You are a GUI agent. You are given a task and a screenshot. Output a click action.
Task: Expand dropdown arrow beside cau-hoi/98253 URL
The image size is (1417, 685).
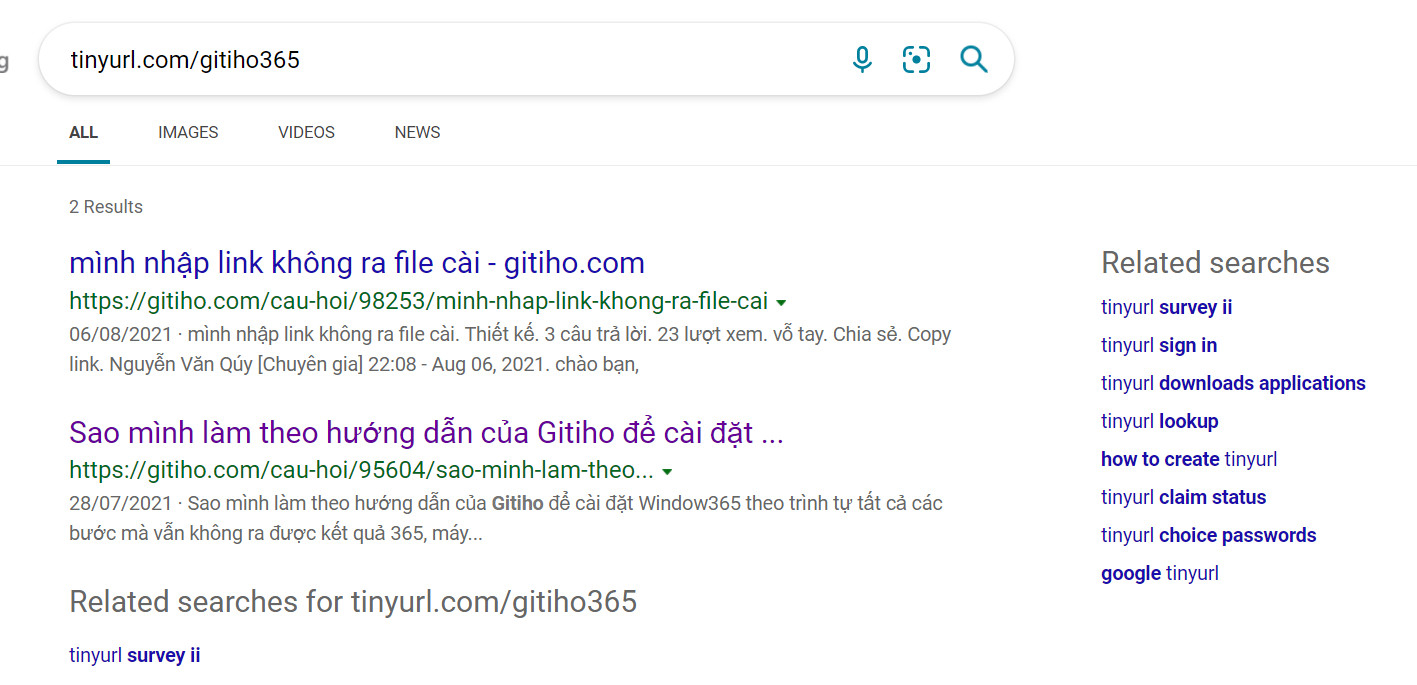(781, 302)
